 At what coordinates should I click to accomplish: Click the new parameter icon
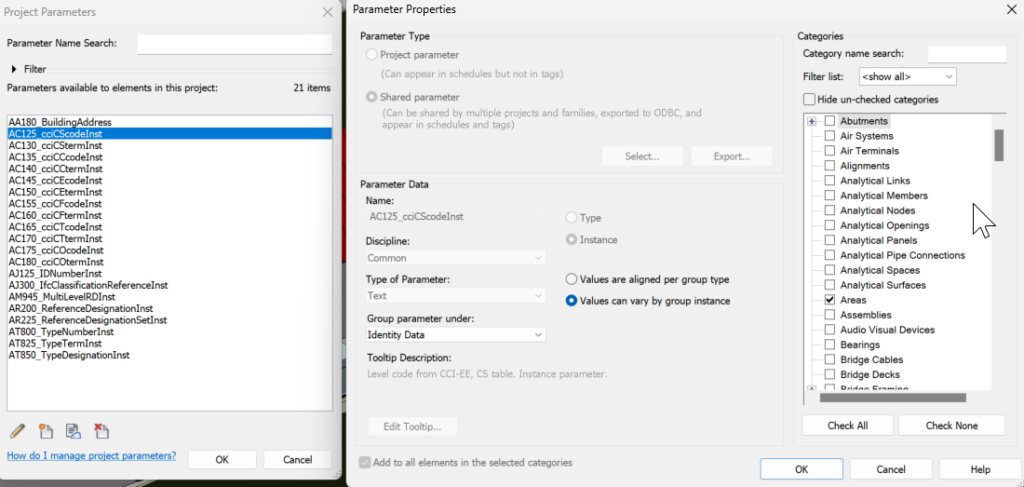[x=46, y=431]
